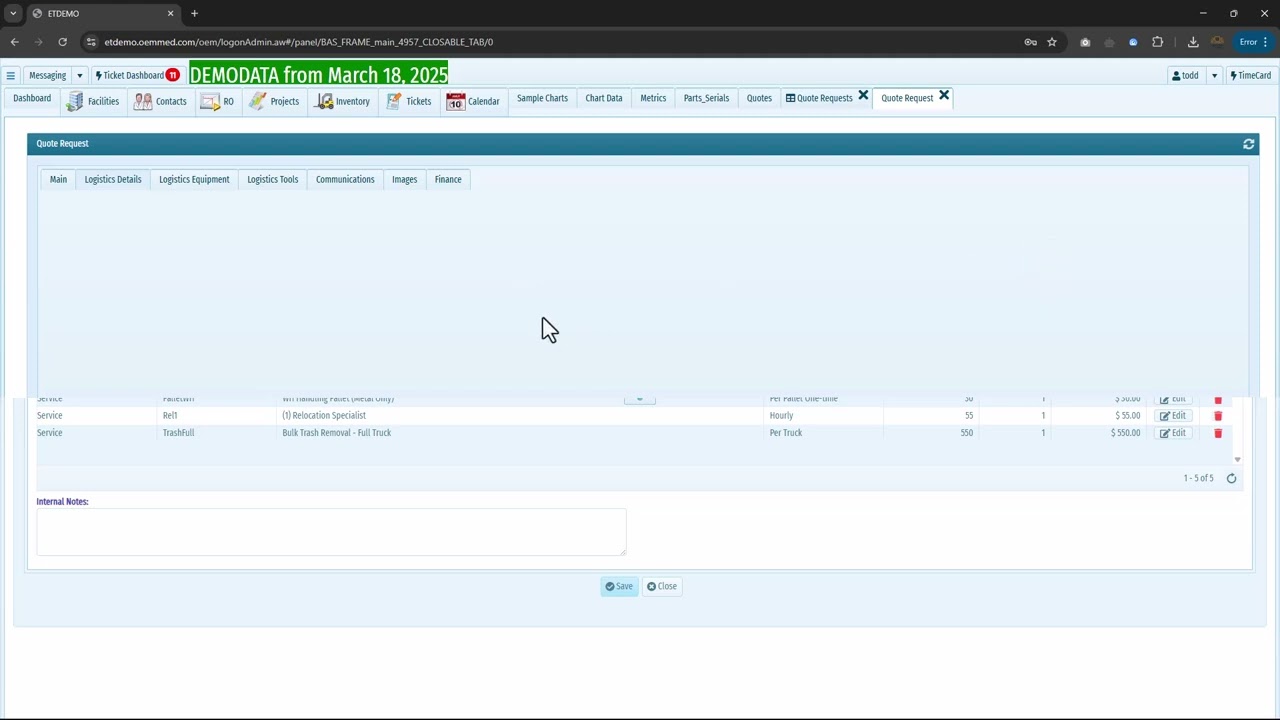This screenshot has width=1280, height=720.
Task: Click the Projects pencil icon
Action: pos(258,101)
